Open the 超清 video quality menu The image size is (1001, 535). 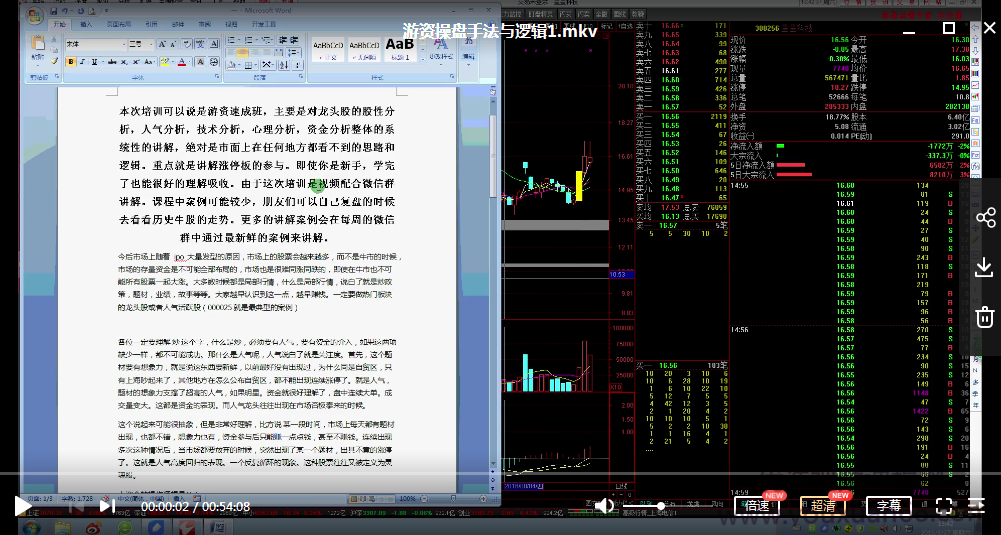(823, 506)
